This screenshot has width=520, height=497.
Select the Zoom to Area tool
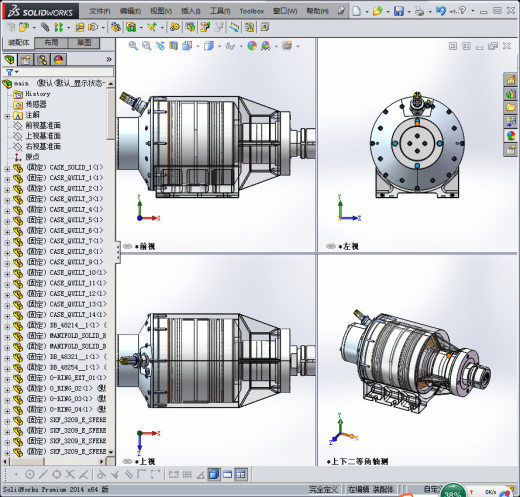pos(147,46)
